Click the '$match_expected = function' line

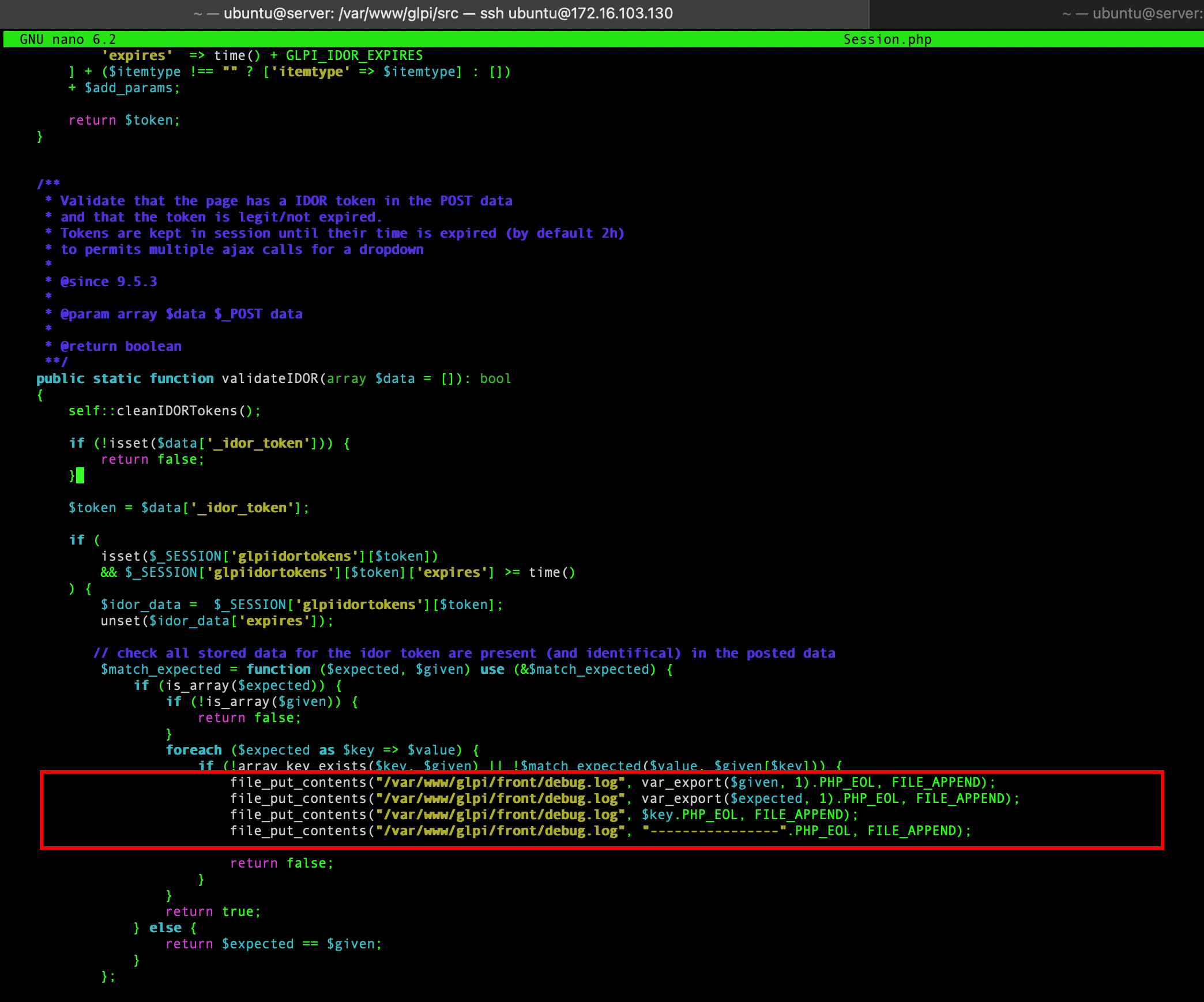pyautogui.click(x=386, y=669)
